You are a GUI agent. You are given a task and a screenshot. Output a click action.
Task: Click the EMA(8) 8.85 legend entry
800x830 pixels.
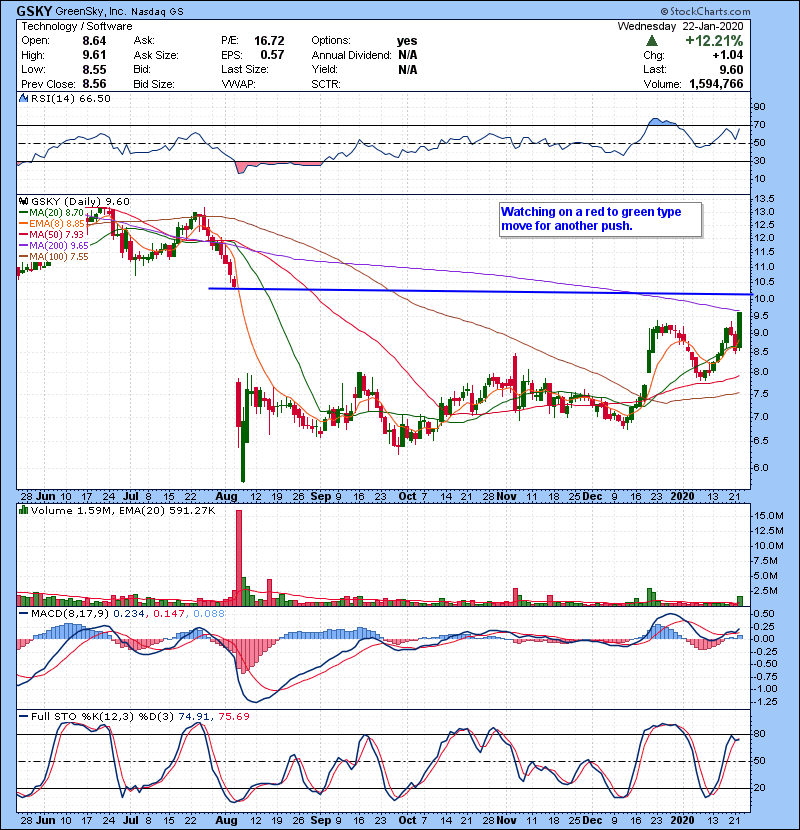tap(51, 224)
